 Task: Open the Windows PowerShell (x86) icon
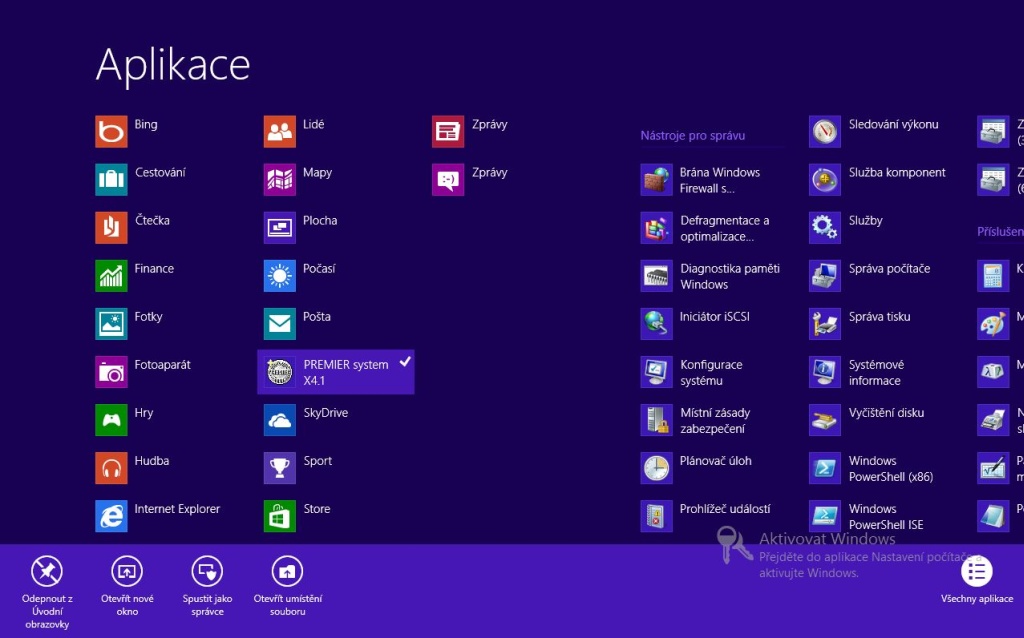pos(825,468)
